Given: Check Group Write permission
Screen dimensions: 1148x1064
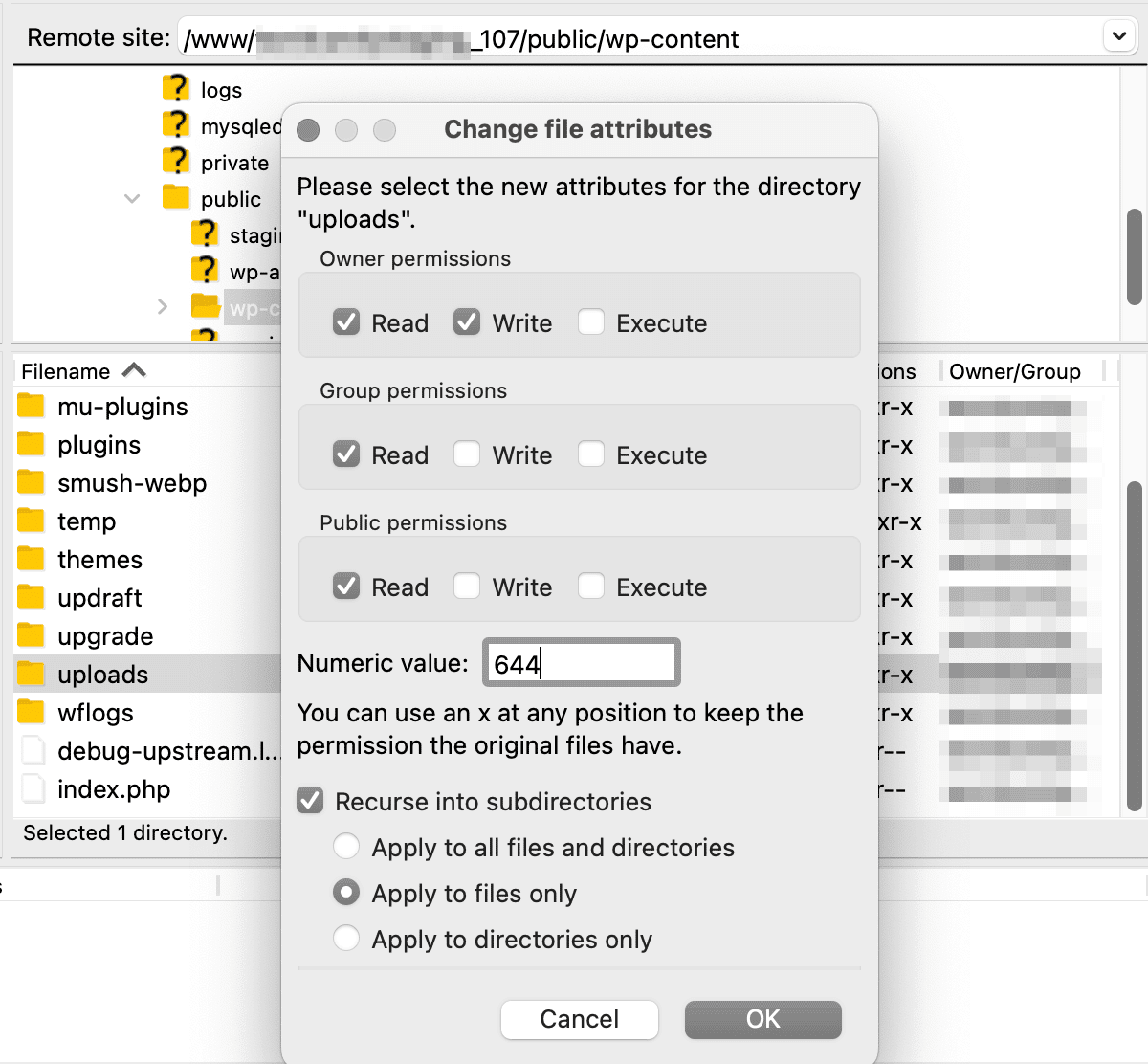Looking at the screenshot, I should pos(467,454).
